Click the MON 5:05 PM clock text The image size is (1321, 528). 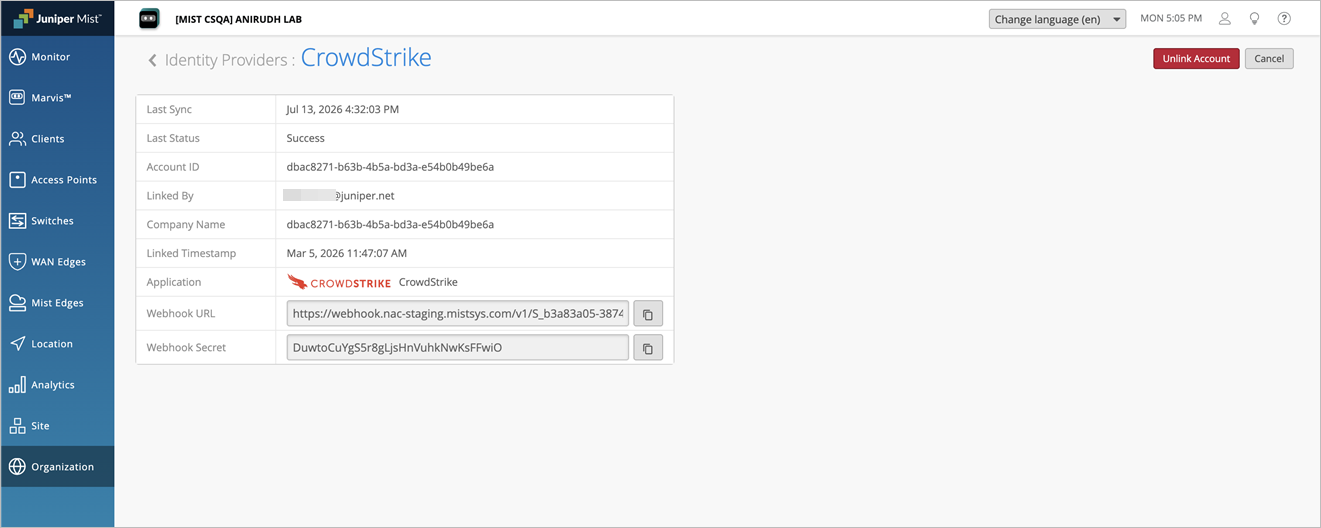[1171, 19]
